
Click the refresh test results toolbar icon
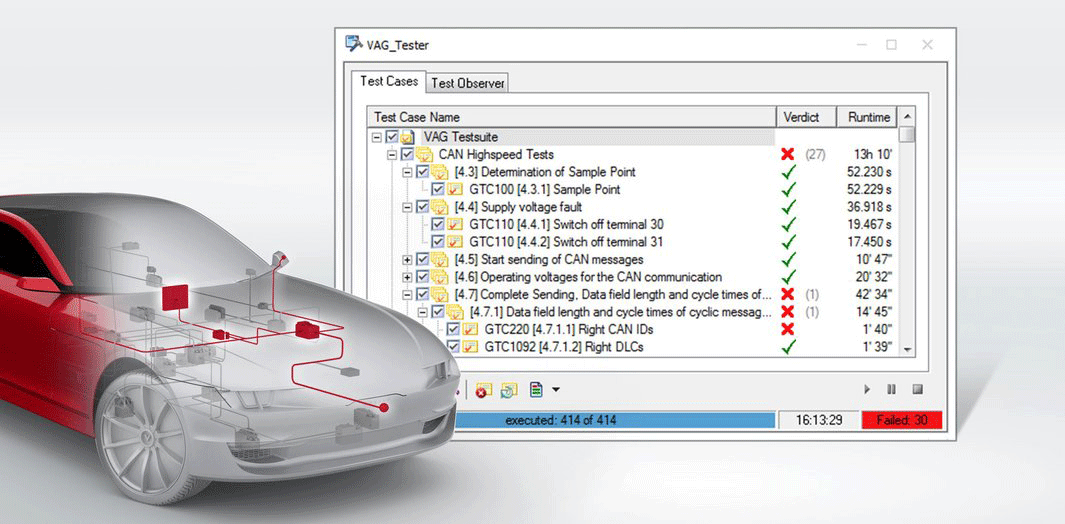pos(509,390)
